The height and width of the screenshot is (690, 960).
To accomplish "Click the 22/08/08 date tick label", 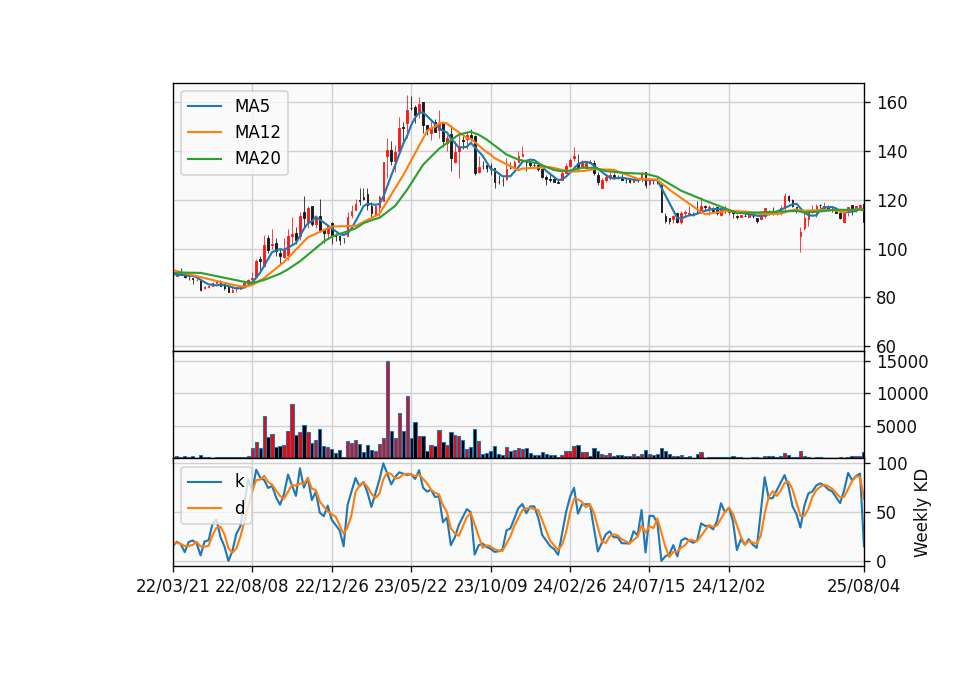I will [252, 586].
